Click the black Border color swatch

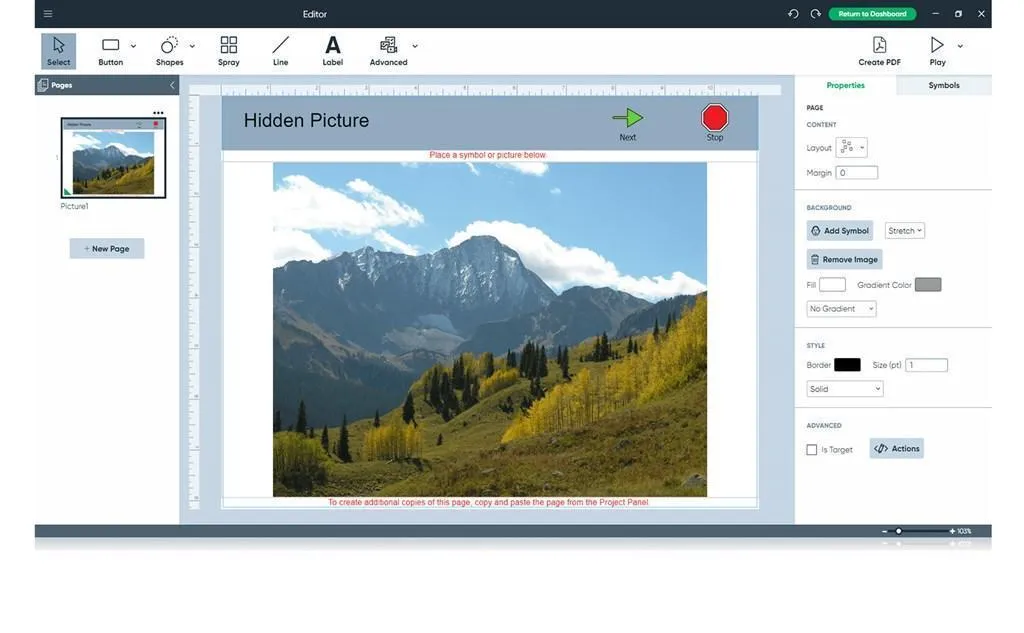(x=847, y=365)
